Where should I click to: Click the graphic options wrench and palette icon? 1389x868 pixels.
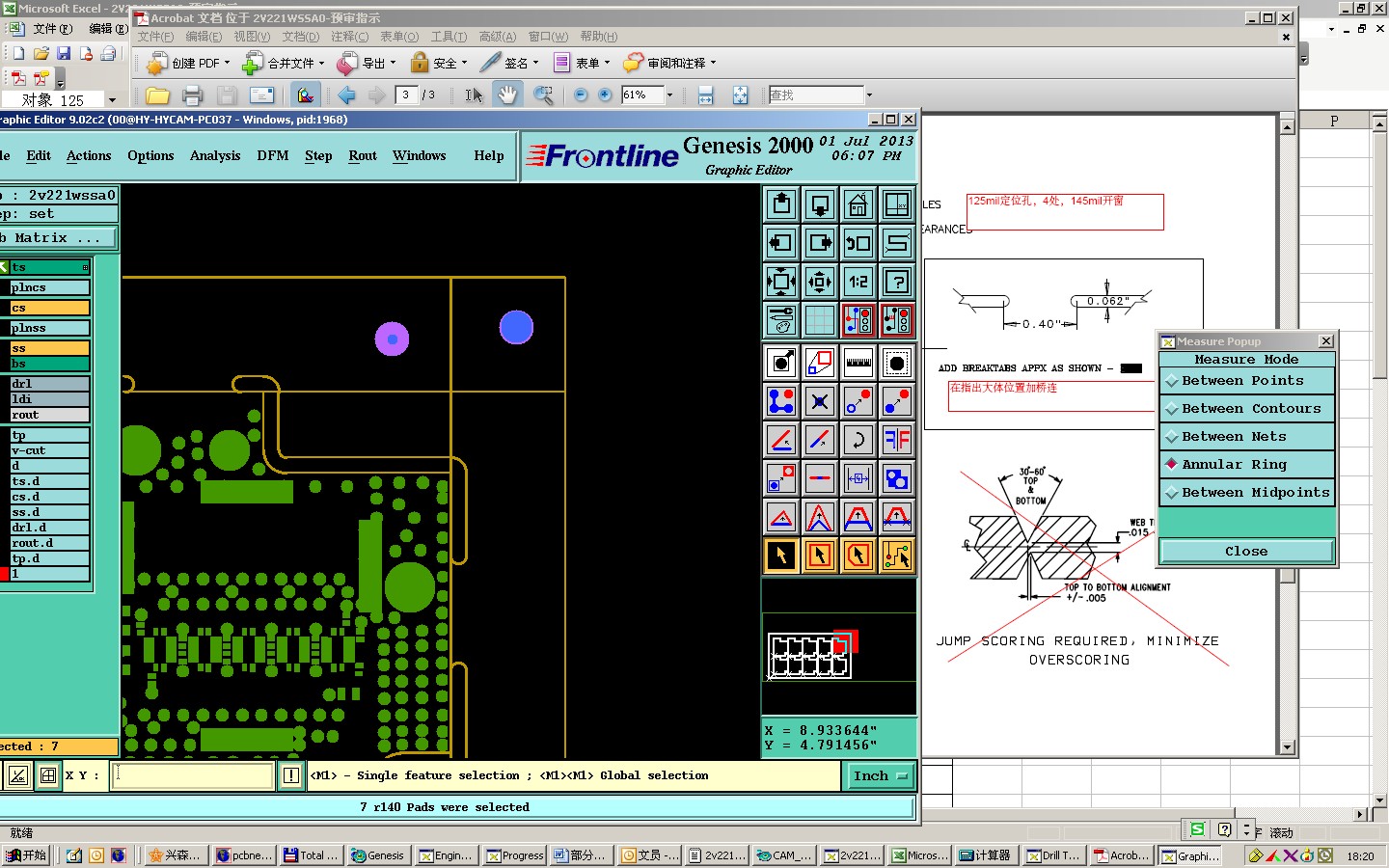(x=781, y=320)
